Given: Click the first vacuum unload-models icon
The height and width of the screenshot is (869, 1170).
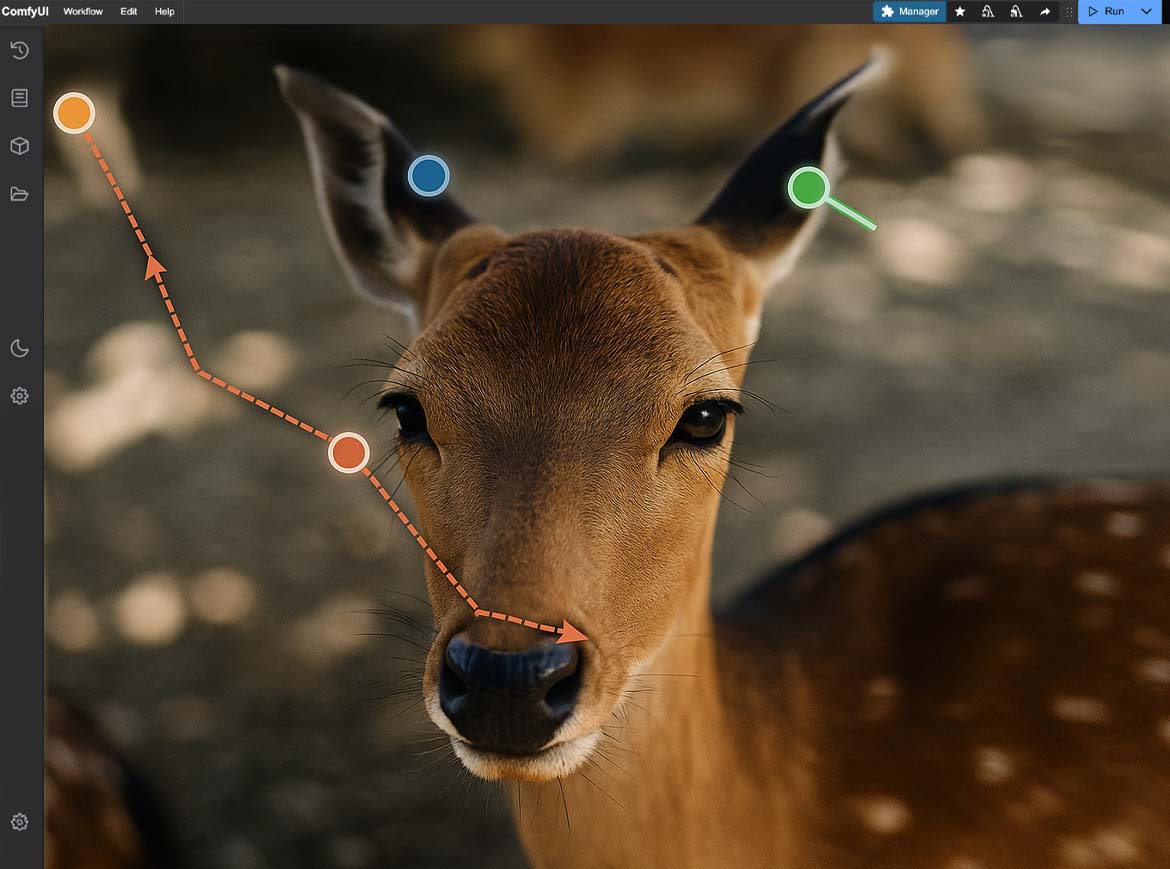Looking at the screenshot, I should click(988, 11).
